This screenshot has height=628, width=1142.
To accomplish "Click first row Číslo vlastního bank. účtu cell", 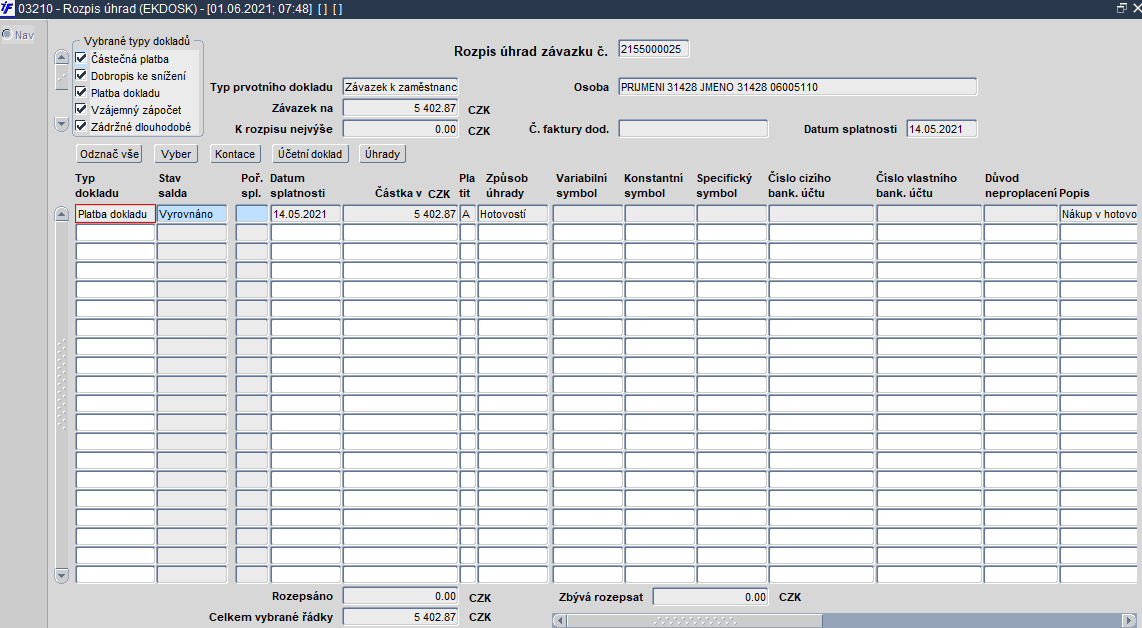I will [929, 214].
